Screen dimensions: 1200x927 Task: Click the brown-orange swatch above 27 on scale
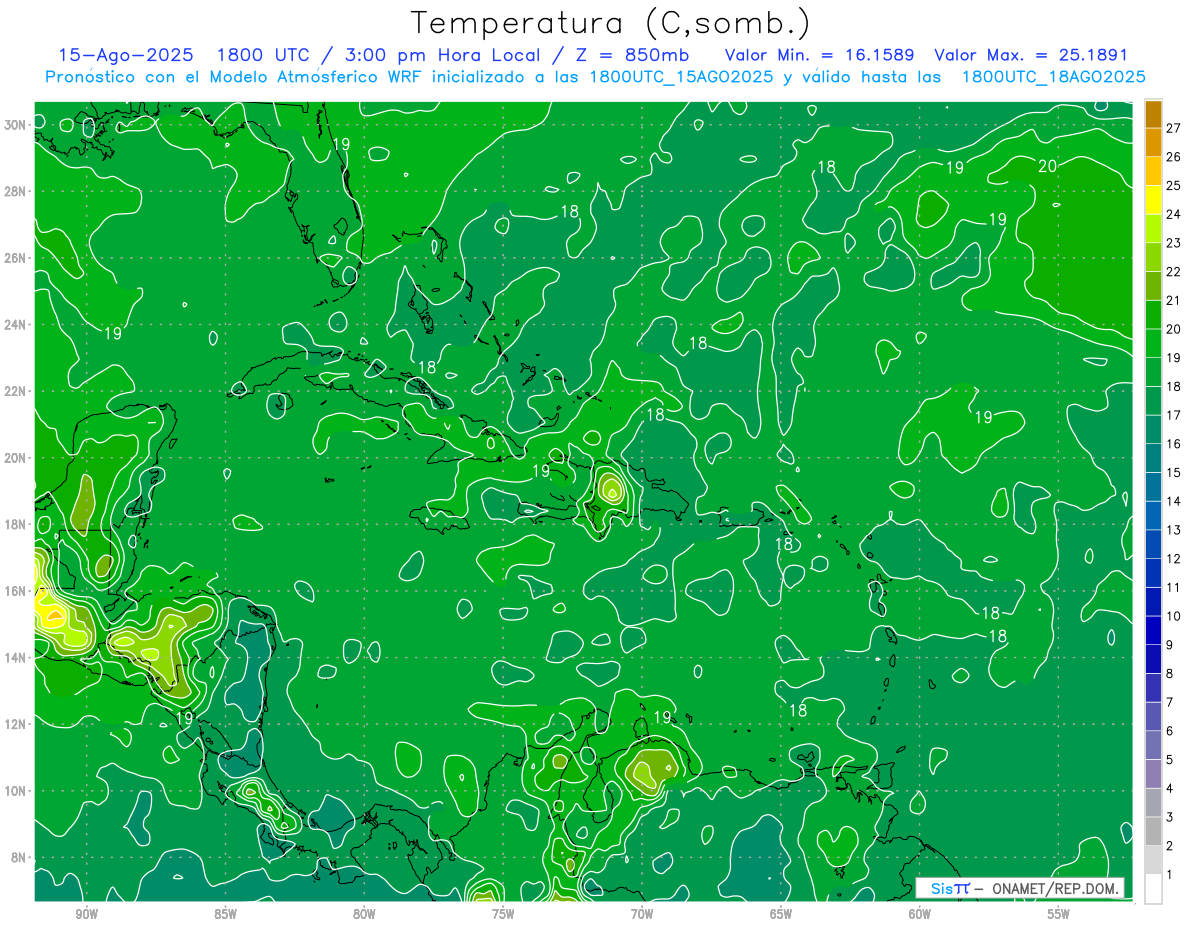(x=1153, y=114)
